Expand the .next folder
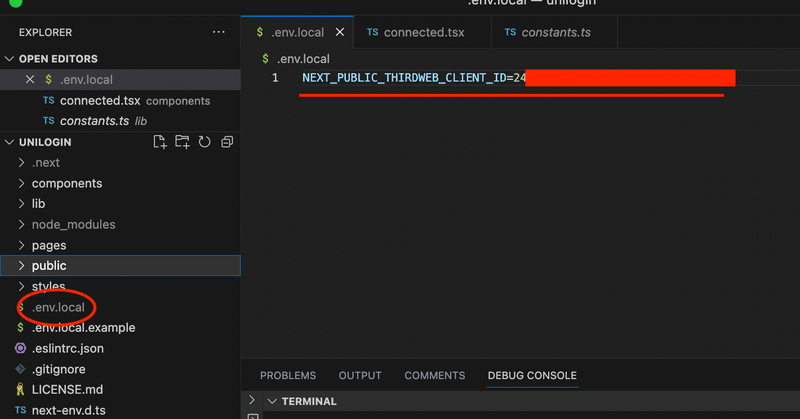Screen dimensions: 800x419 (x=21, y=162)
